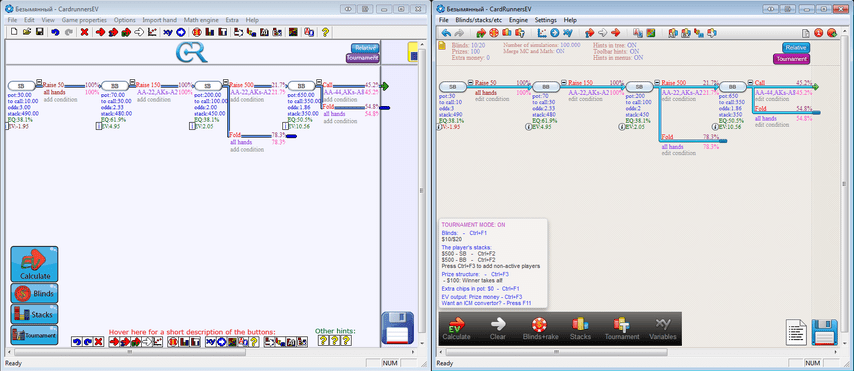The height and width of the screenshot is (371, 854).
Task: Click blue Undo arrow in right window toolbar
Action: click(x=447, y=33)
